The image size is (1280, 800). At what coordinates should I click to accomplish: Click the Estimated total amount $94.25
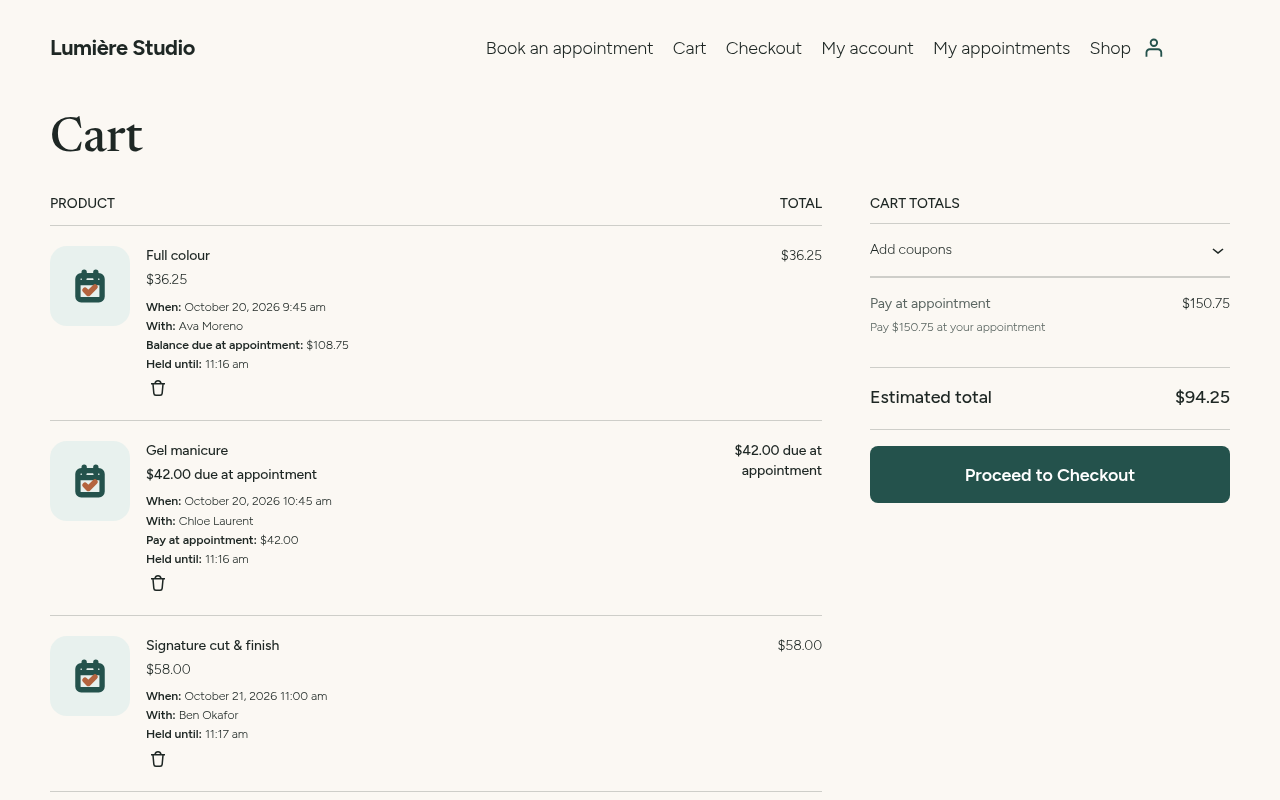[1202, 397]
